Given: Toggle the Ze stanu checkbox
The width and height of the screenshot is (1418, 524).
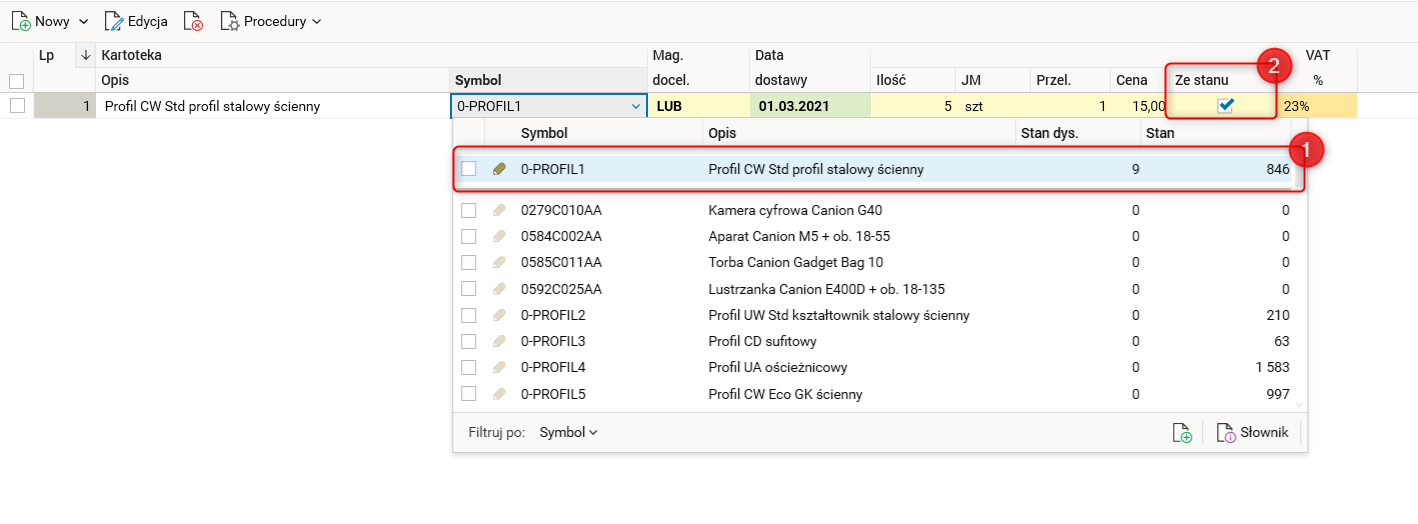Looking at the screenshot, I should (x=1225, y=106).
